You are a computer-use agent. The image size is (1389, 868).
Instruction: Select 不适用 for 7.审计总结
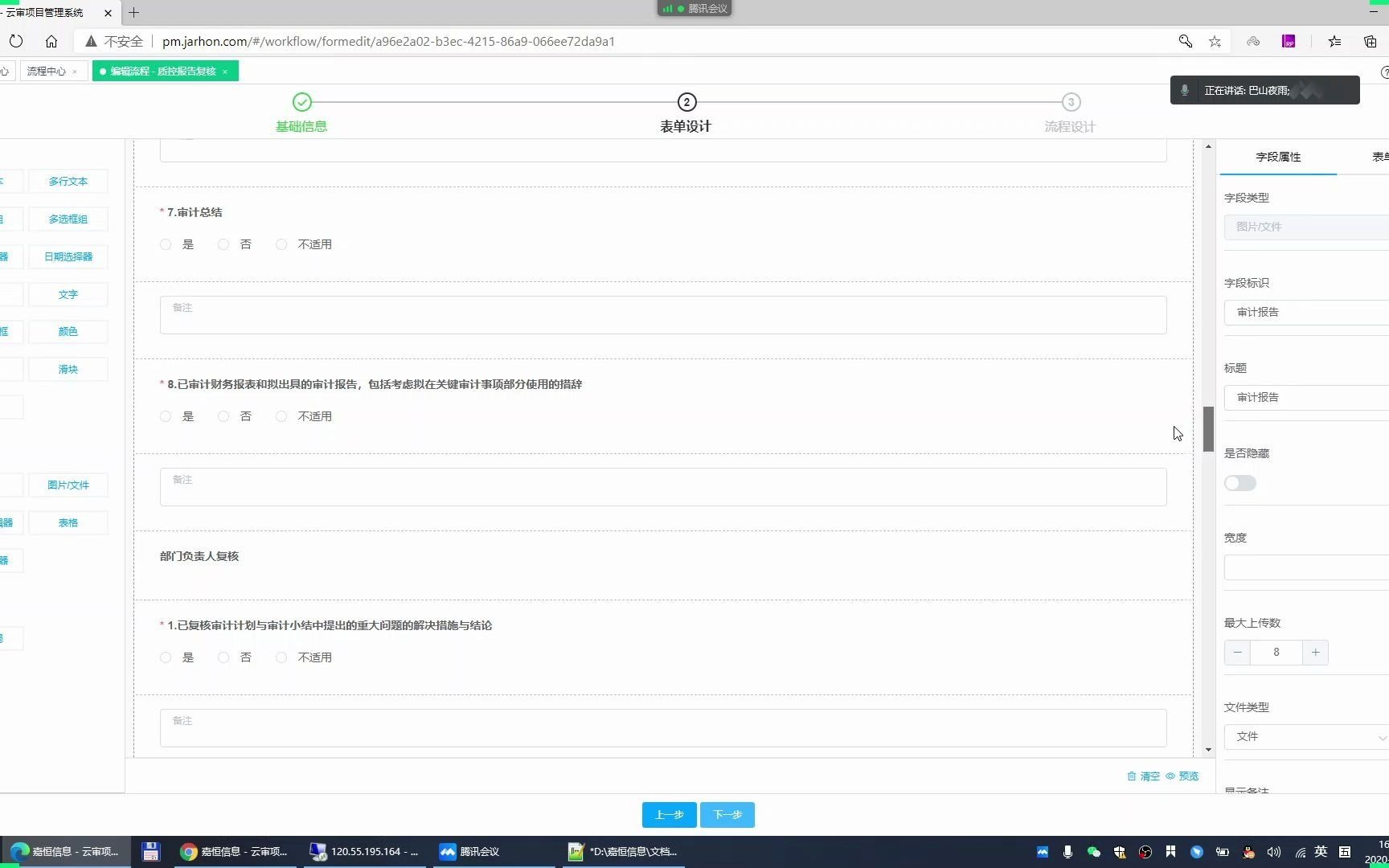click(281, 244)
